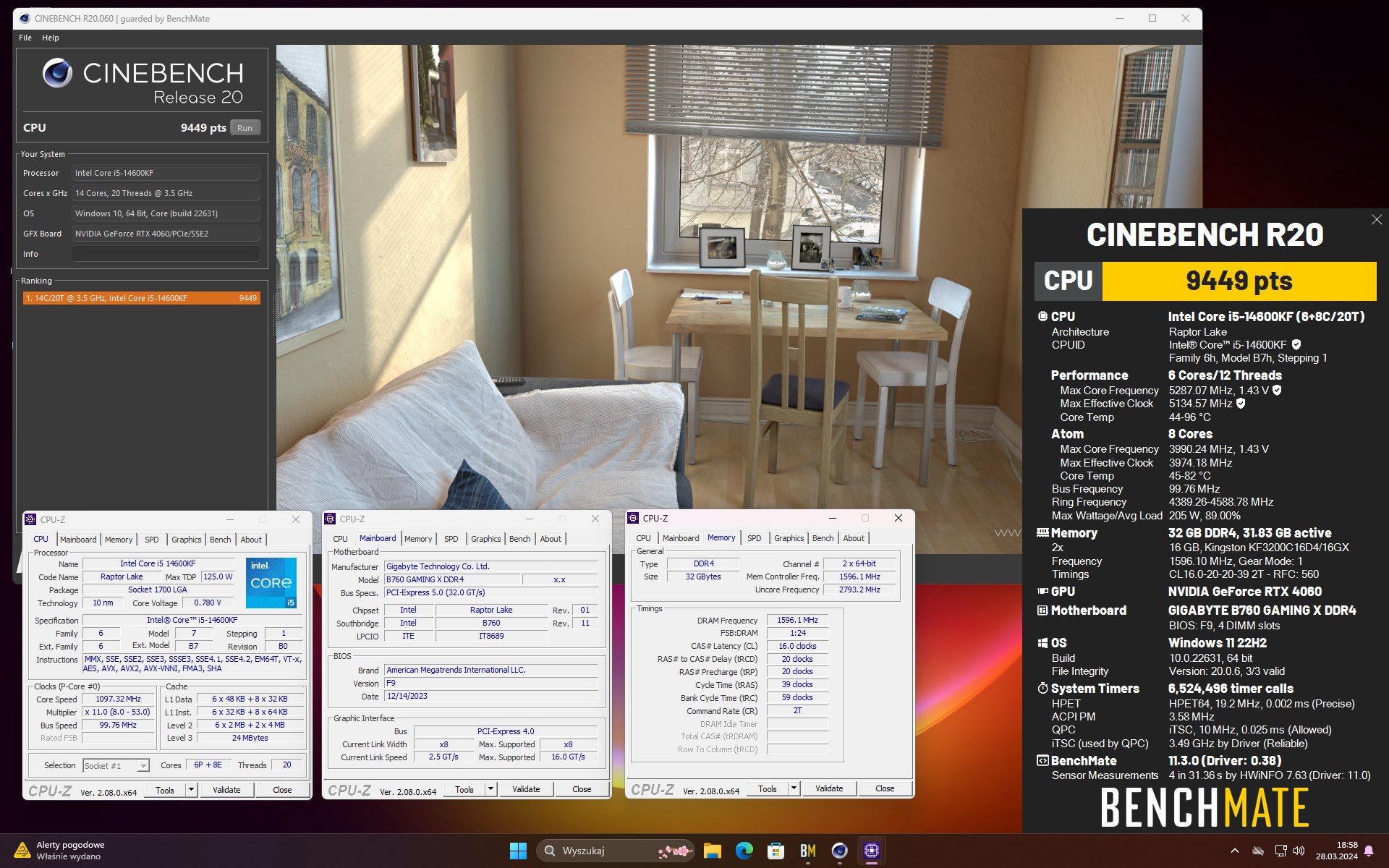Click Validate in first CPU-Z window
Image resolution: width=1389 pixels, height=868 pixels.
[x=226, y=790]
